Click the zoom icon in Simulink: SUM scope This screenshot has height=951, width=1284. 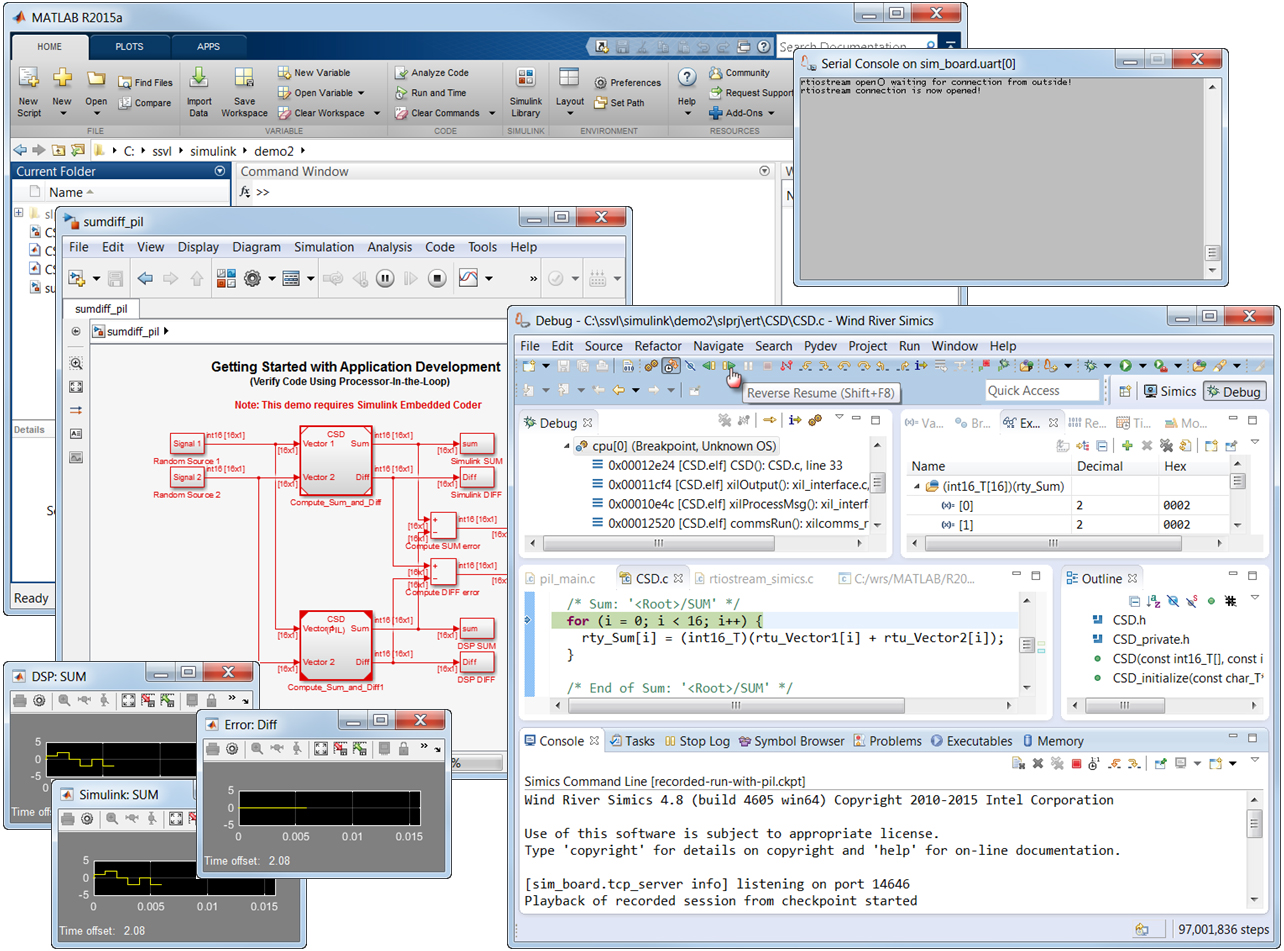pyautogui.click(x=111, y=819)
